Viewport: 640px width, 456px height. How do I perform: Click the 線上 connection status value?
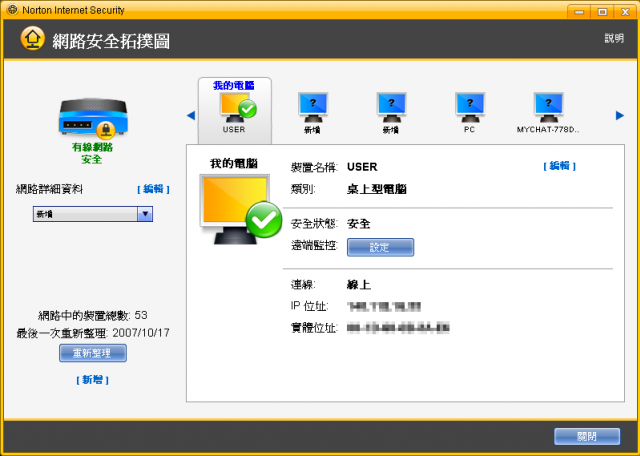pyautogui.click(x=359, y=285)
